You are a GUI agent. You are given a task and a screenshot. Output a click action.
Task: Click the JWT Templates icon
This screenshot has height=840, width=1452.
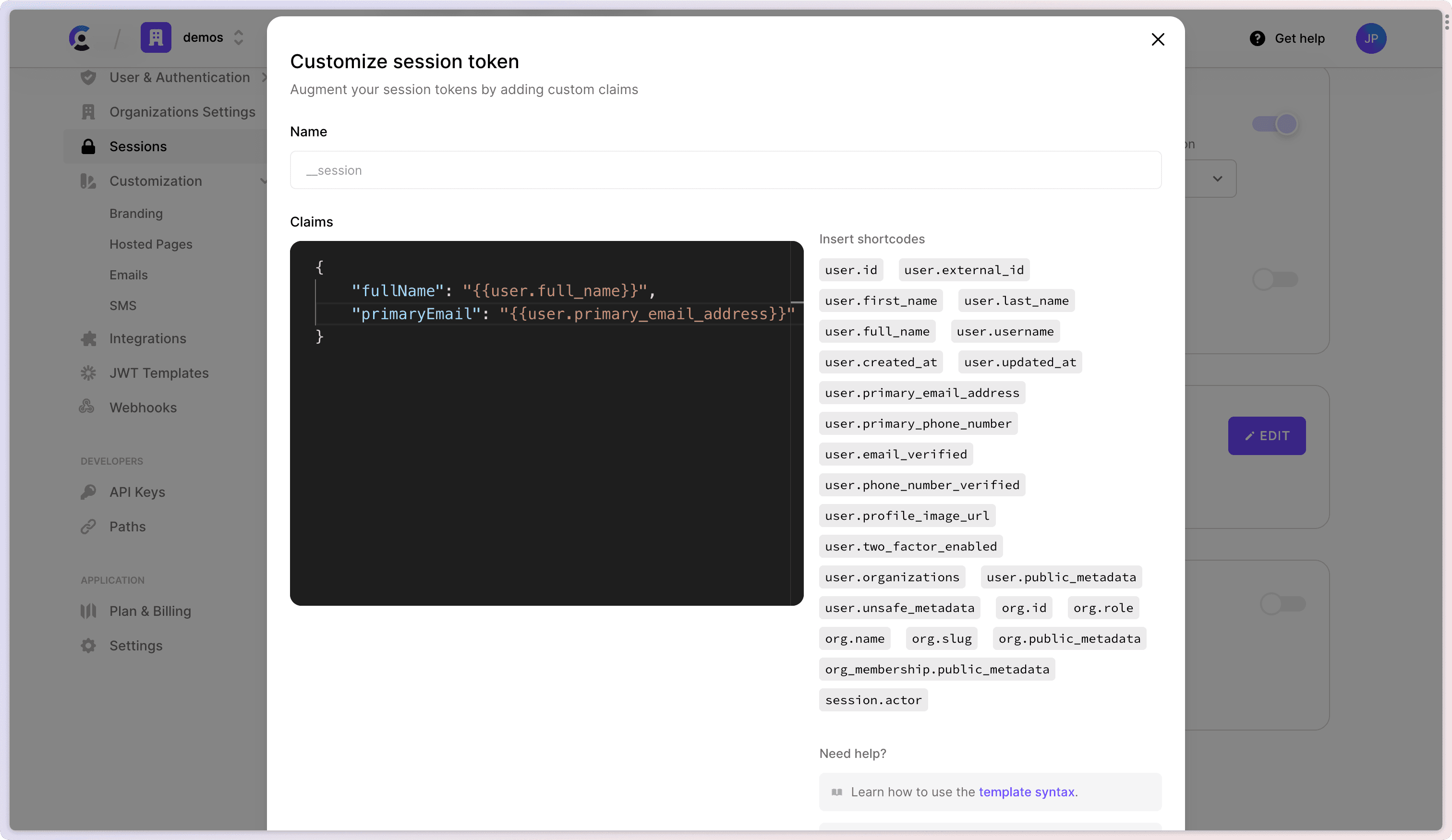(x=87, y=373)
